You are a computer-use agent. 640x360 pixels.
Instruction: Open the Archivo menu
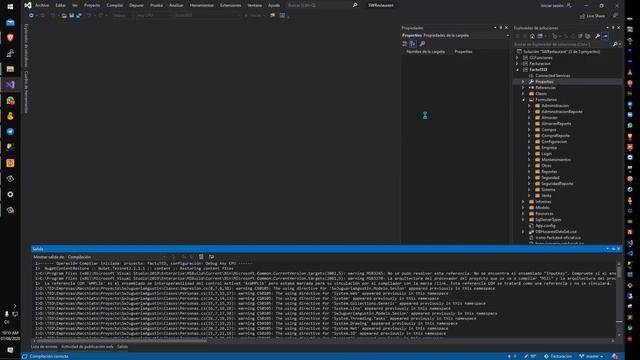click(42, 5)
